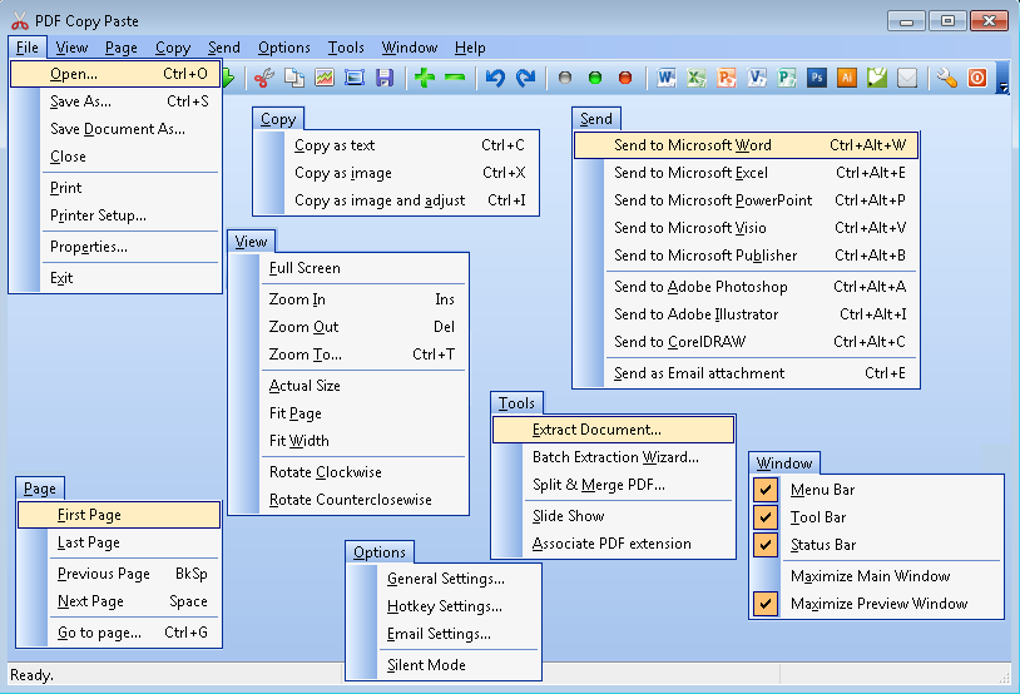
Task: Click the floppy disk save icon
Action: click(x=385, y=78)
